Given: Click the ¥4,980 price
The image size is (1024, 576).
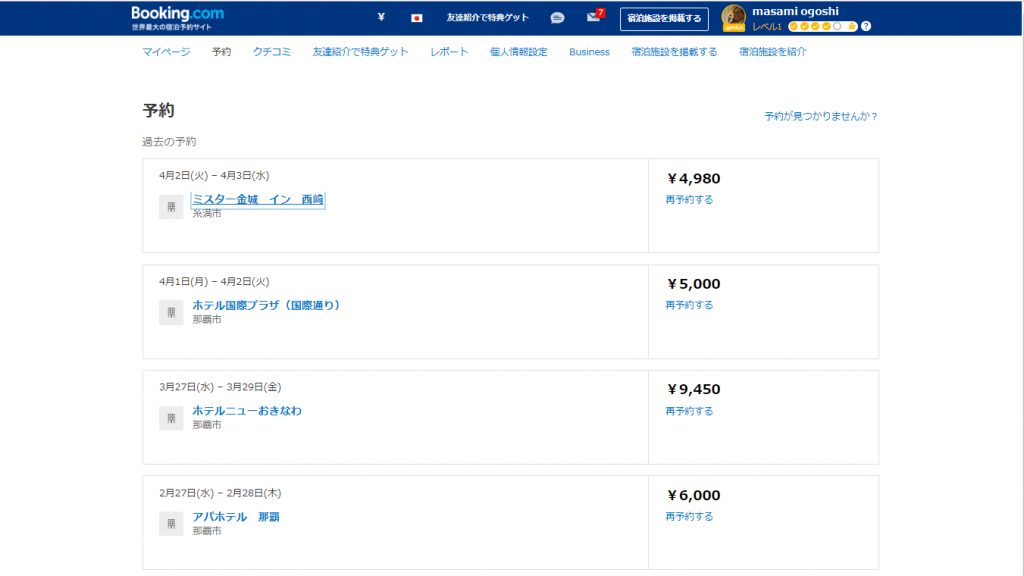Looking at the screenshot, I should tap(694, 179).
